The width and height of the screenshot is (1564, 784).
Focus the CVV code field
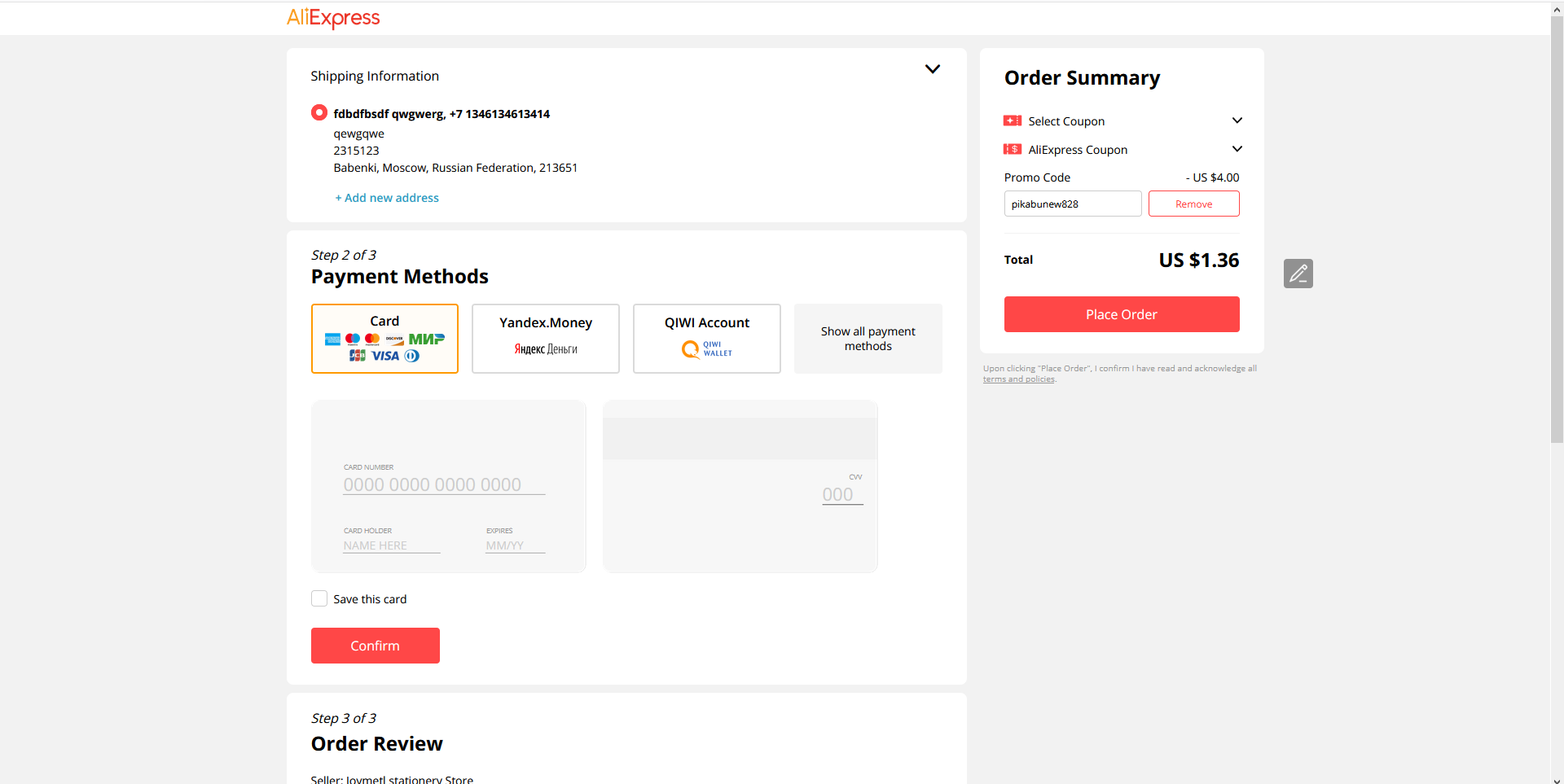[842, 495]
